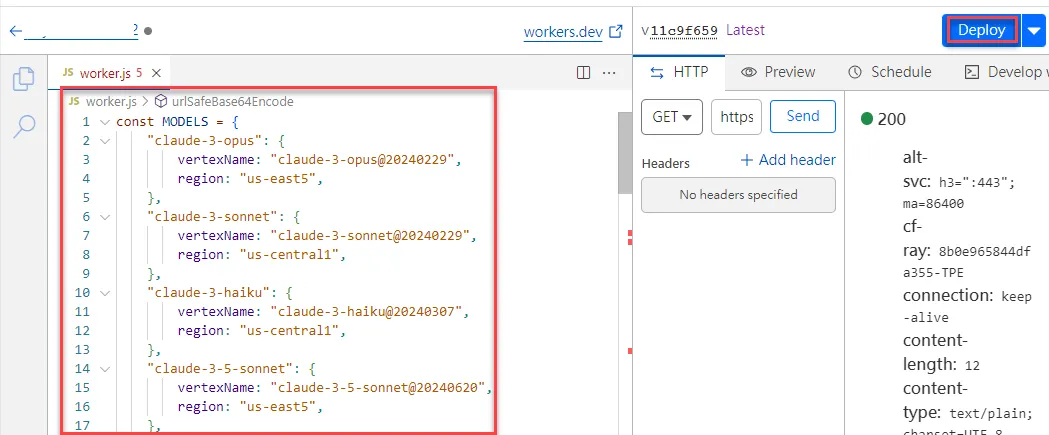
Task: Select version v11c9f659 label
Action: coord(679,30)
